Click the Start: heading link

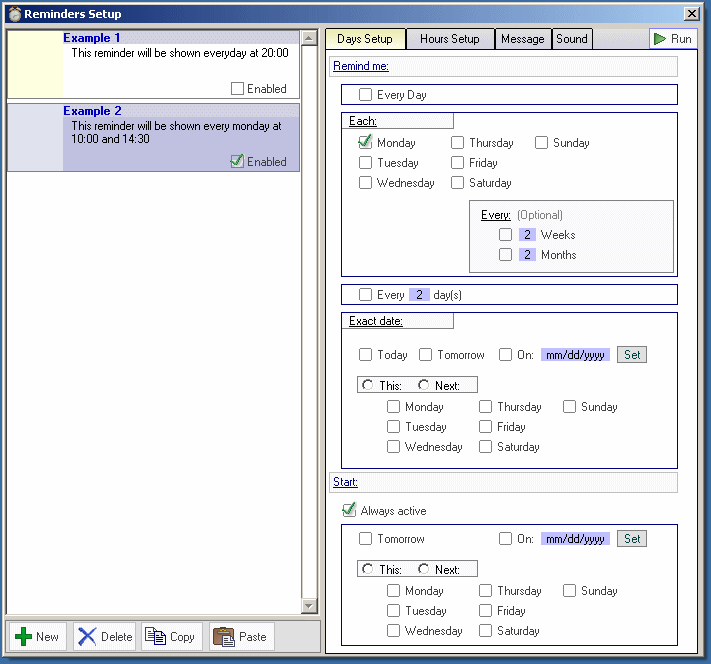click(345, 482)
